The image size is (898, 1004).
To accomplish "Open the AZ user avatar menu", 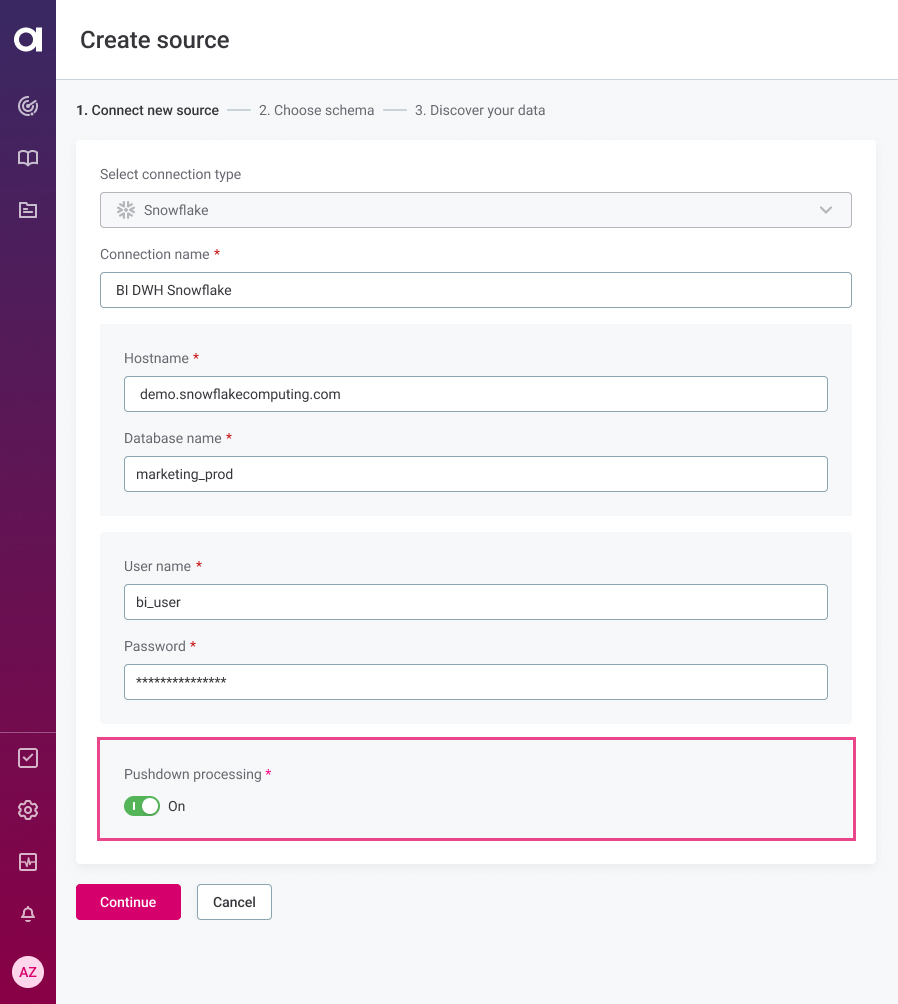I will tap(28, 972).
